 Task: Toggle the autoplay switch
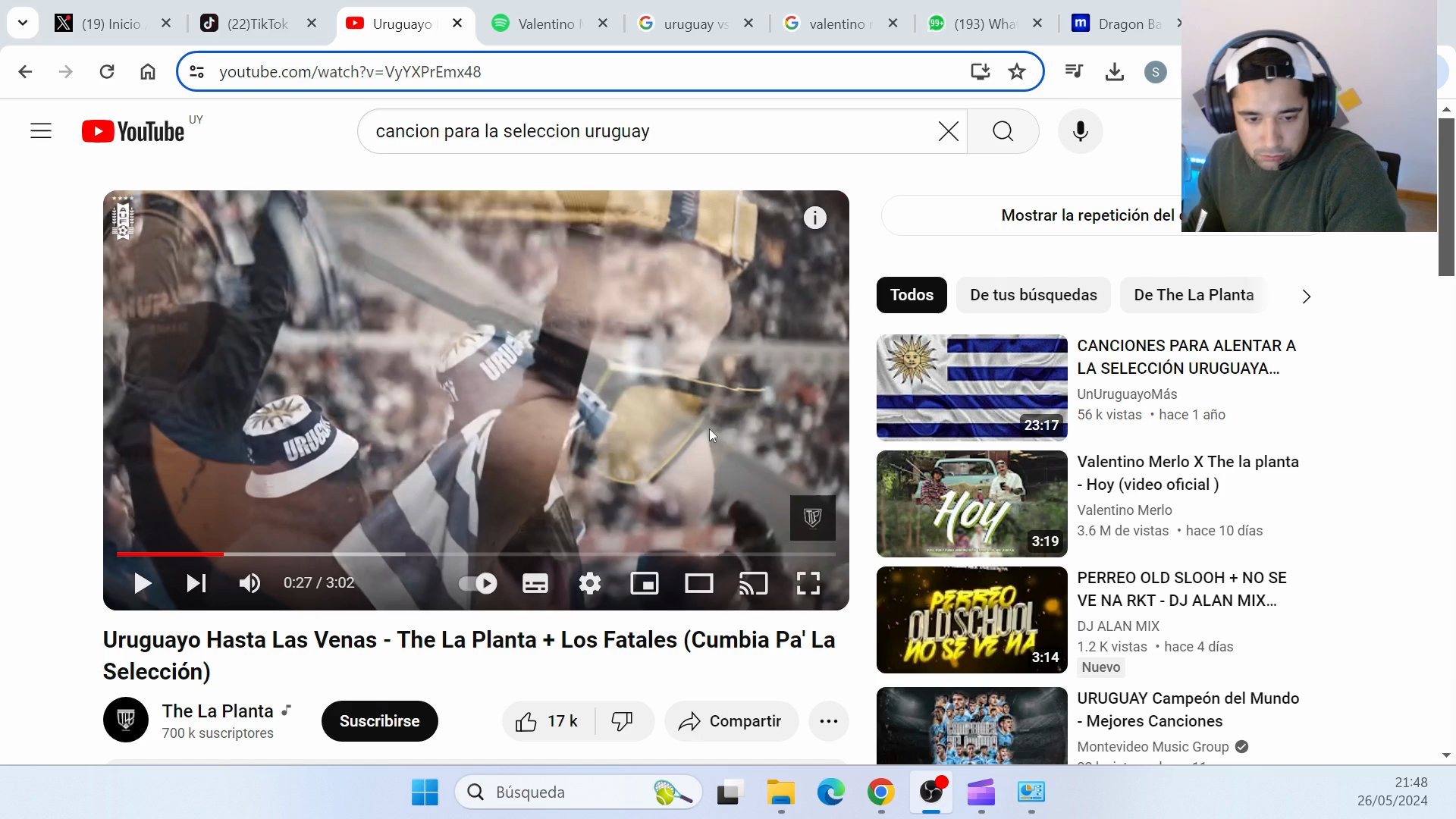point(478,583)
